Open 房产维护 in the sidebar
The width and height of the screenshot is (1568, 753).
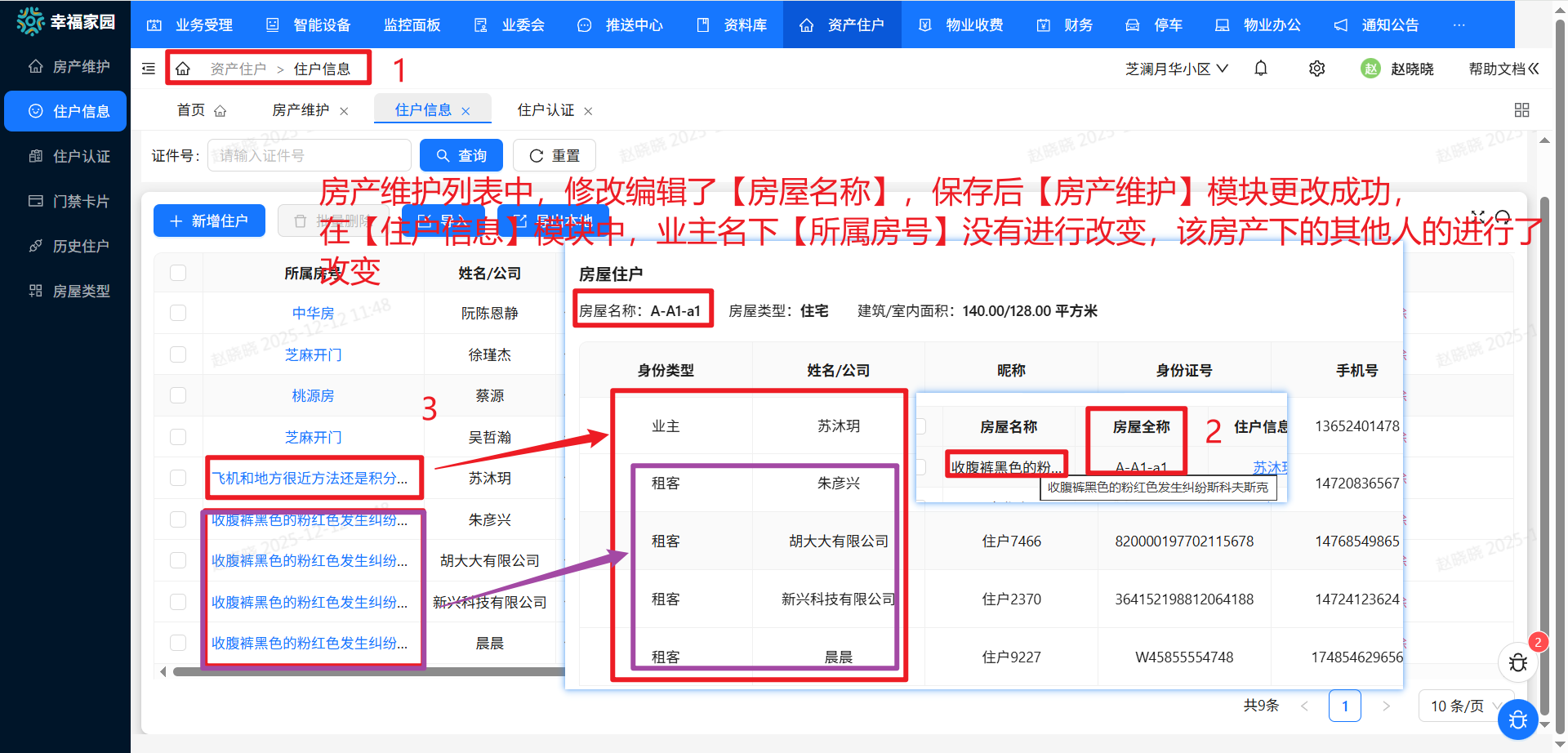pos(65,66)
